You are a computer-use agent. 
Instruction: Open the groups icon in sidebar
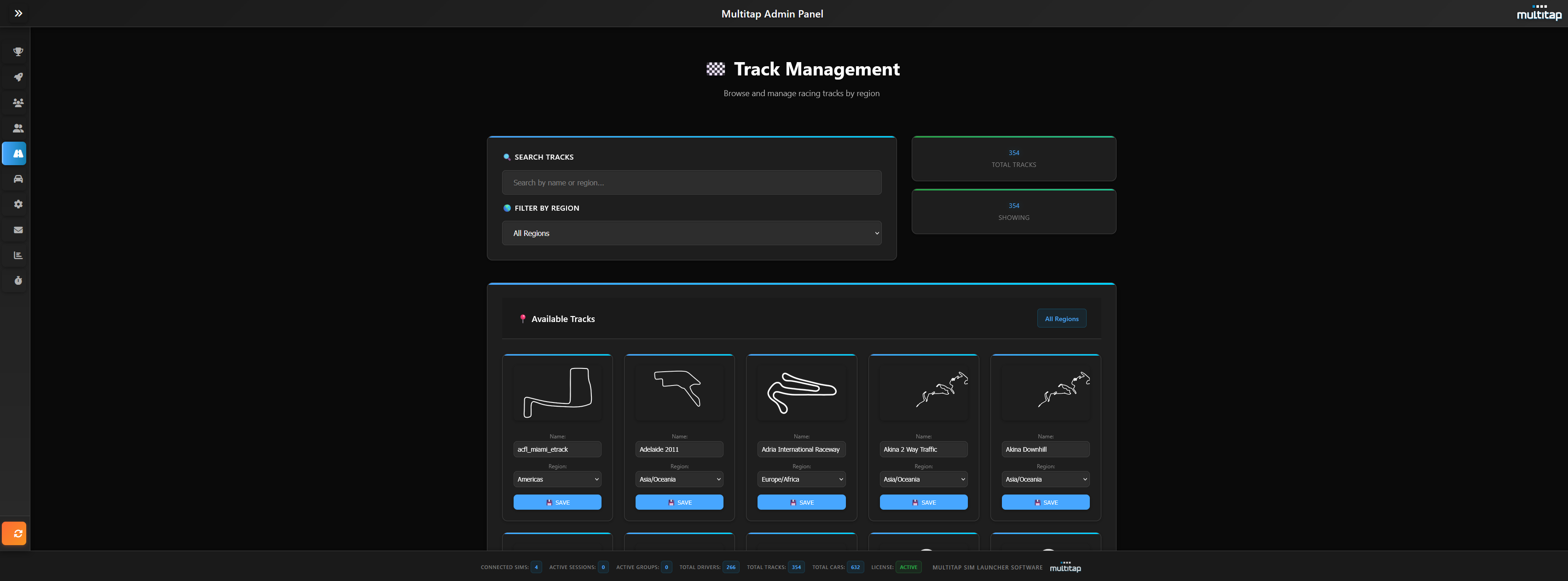(x=17, y=102)
